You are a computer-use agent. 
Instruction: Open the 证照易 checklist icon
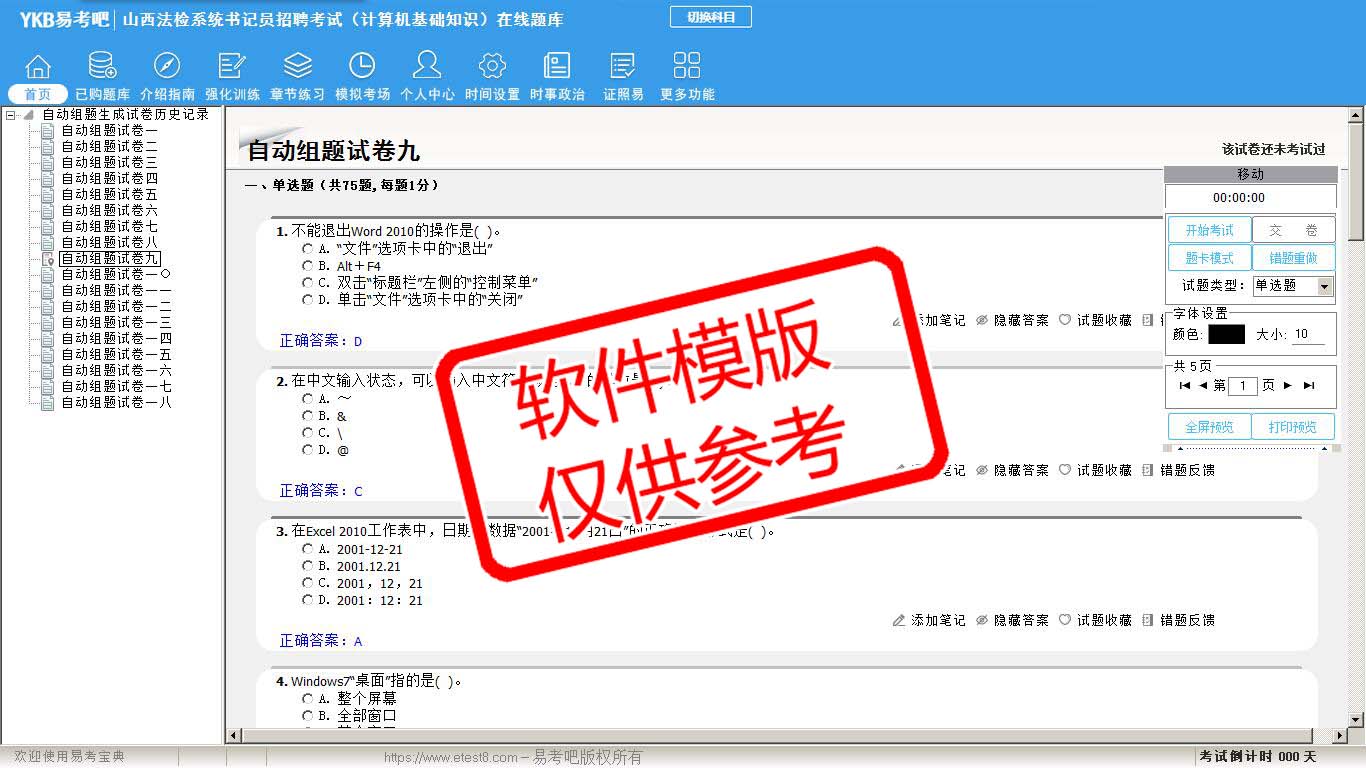[x=623, y=66]
